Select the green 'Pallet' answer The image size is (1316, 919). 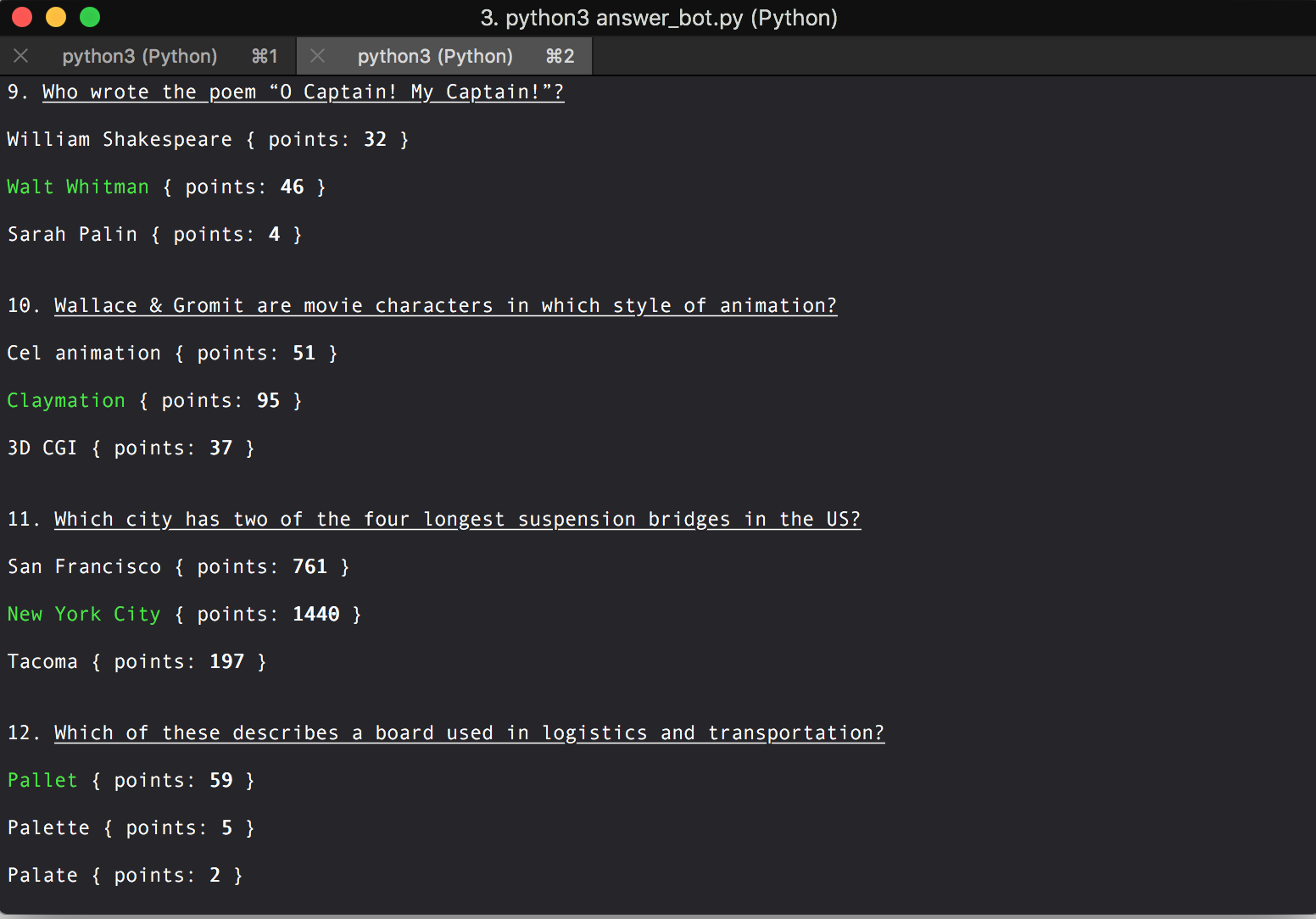point(42,781)
